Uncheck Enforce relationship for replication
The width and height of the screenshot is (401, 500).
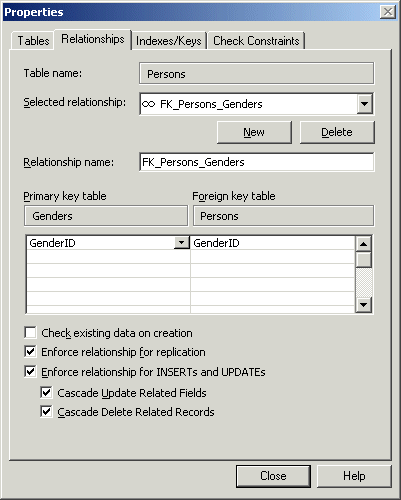tap(30, 352)
